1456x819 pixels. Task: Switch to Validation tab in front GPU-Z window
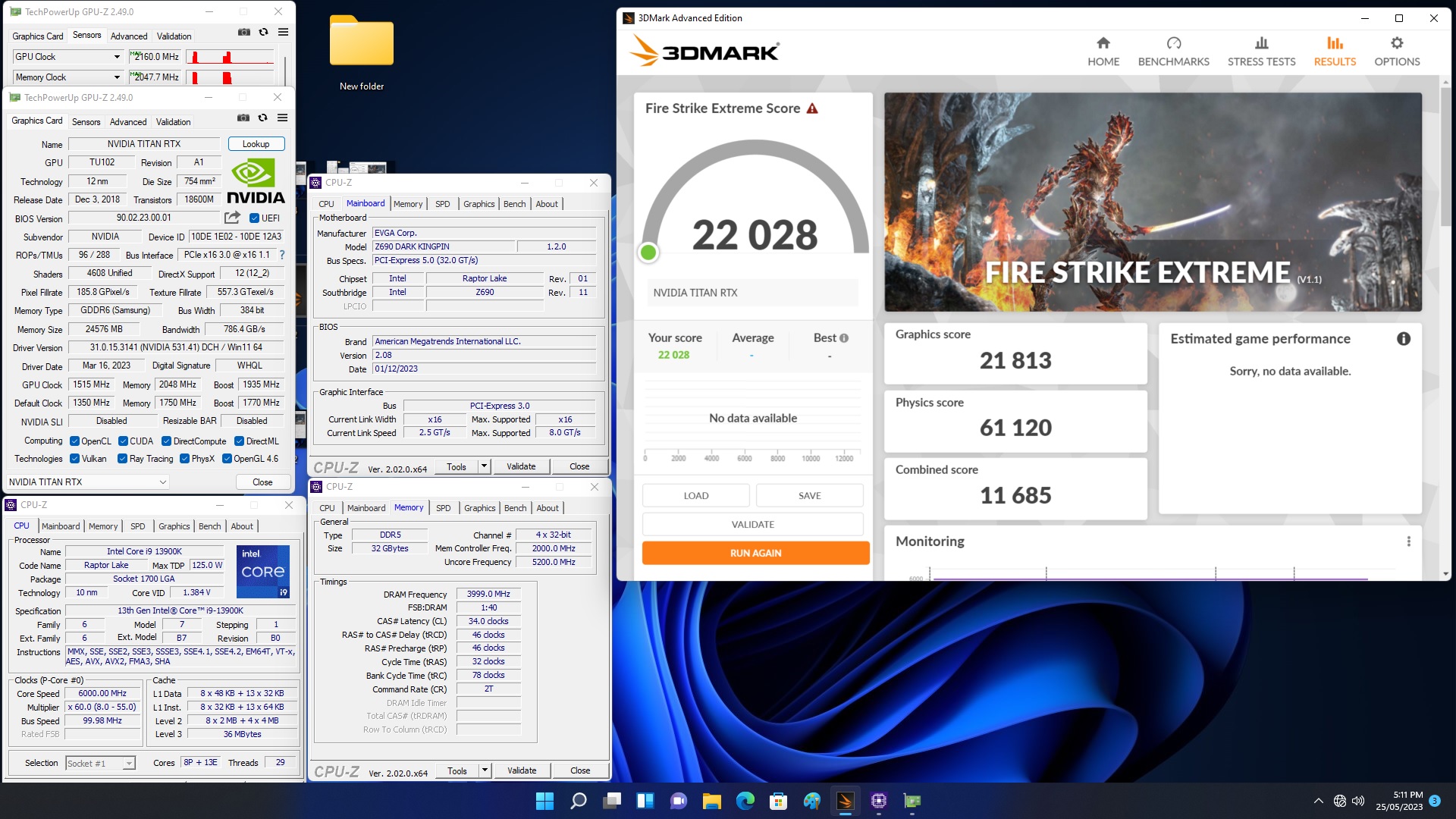174,122
